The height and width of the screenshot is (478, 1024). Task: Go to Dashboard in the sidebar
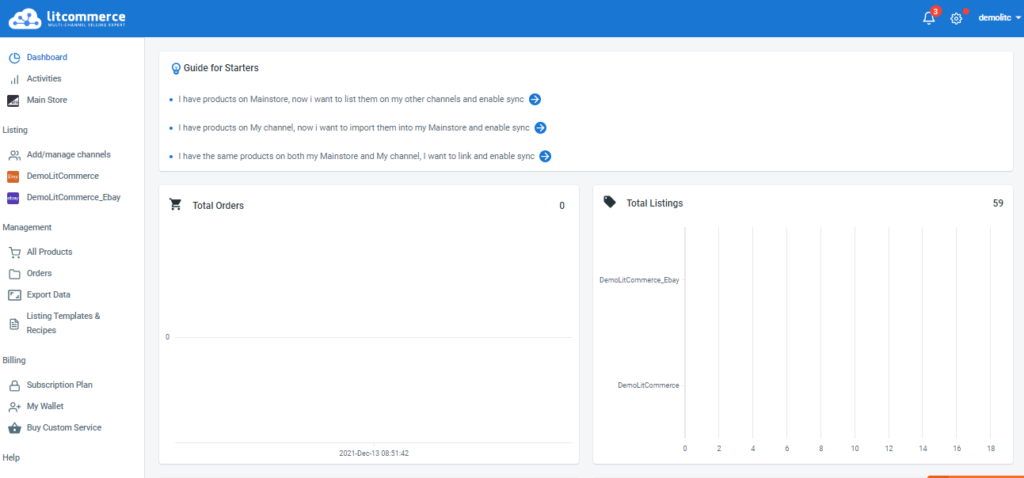(x=46, y=57)
